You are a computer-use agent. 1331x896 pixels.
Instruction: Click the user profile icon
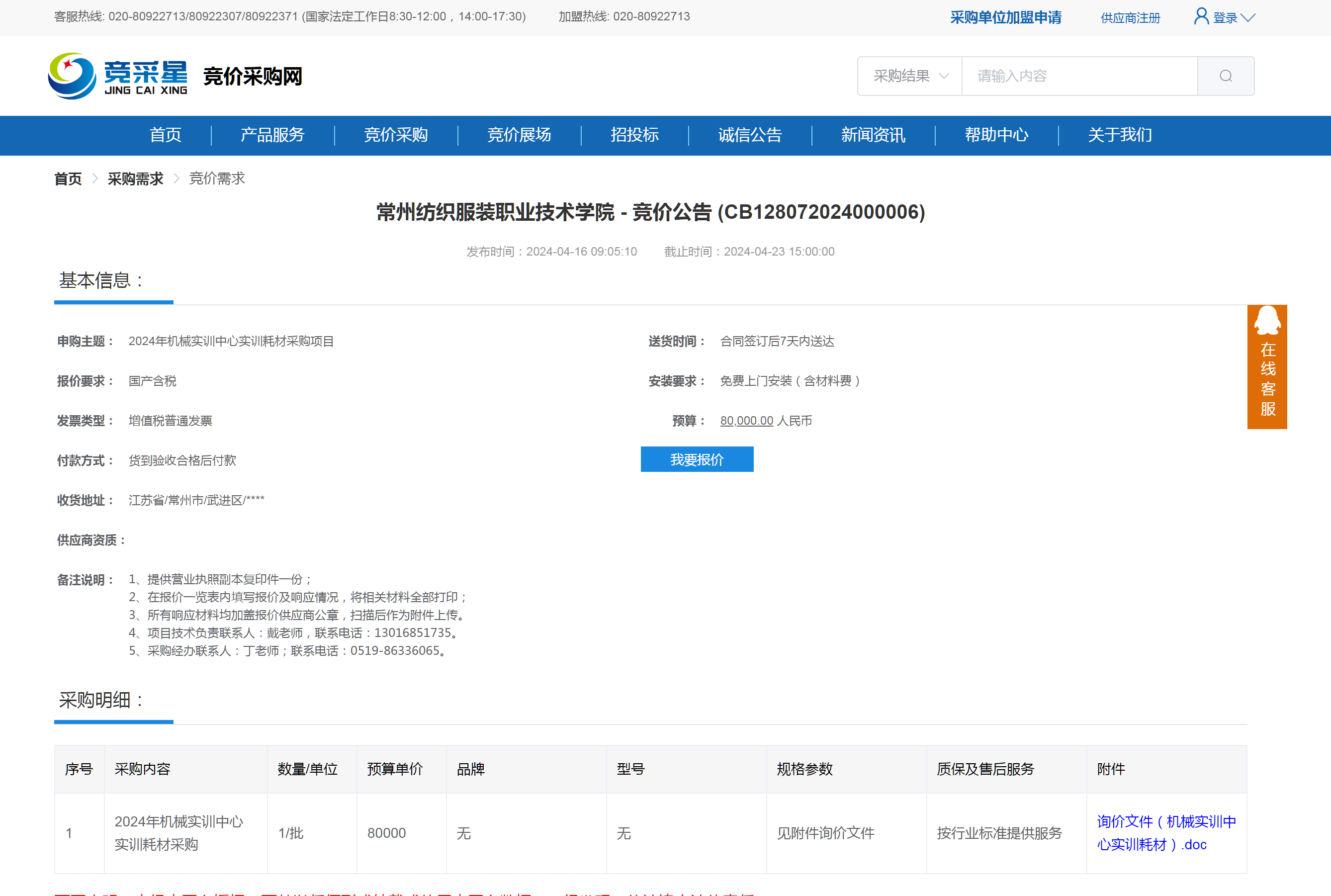coord(1201,16)
